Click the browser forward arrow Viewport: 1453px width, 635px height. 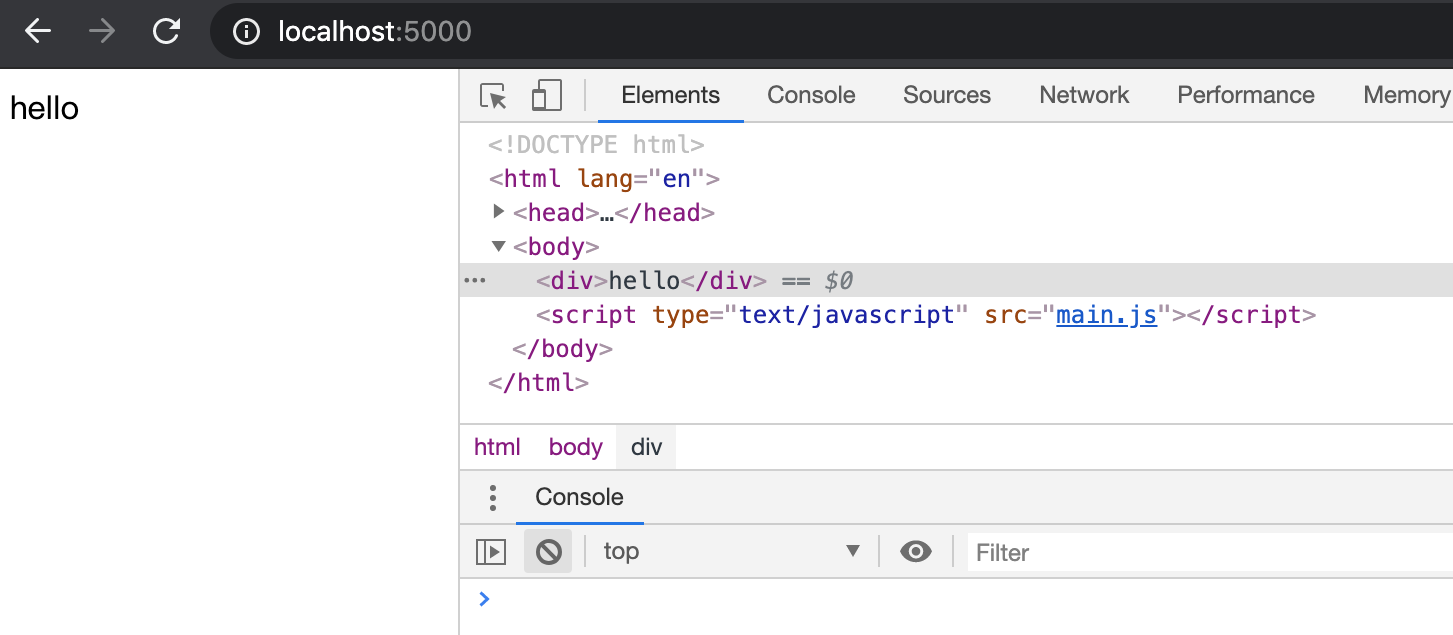102,32
